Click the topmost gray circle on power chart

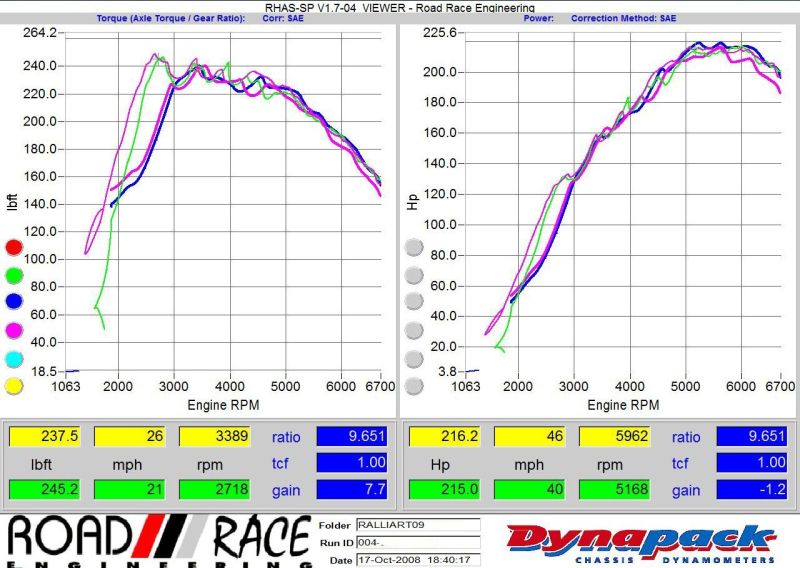point(413,246)
